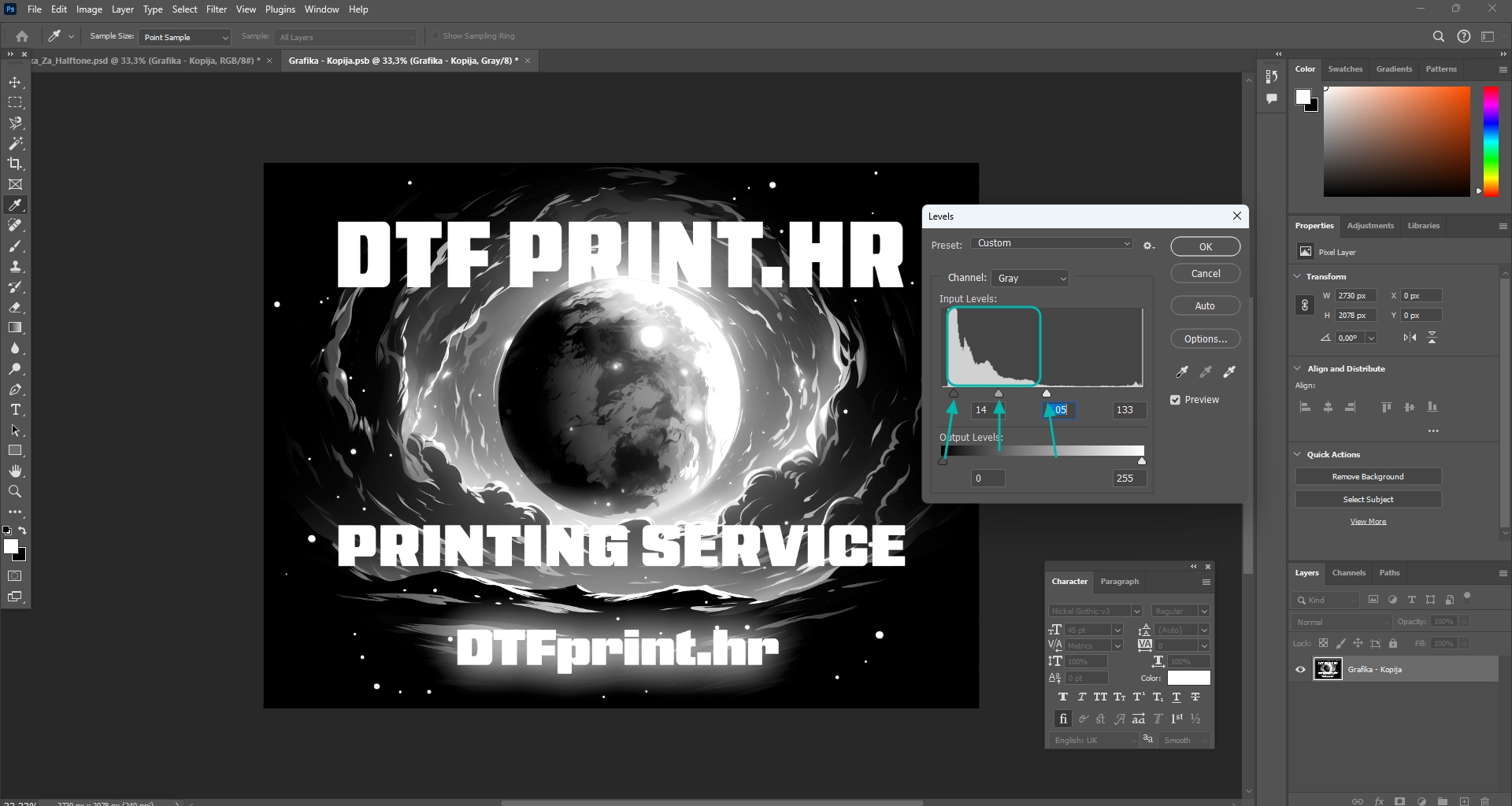The width and height of the screenshot is (1512, 806).
Task: Select the Spot Healing Brush tool
Action: coord(15,225)
